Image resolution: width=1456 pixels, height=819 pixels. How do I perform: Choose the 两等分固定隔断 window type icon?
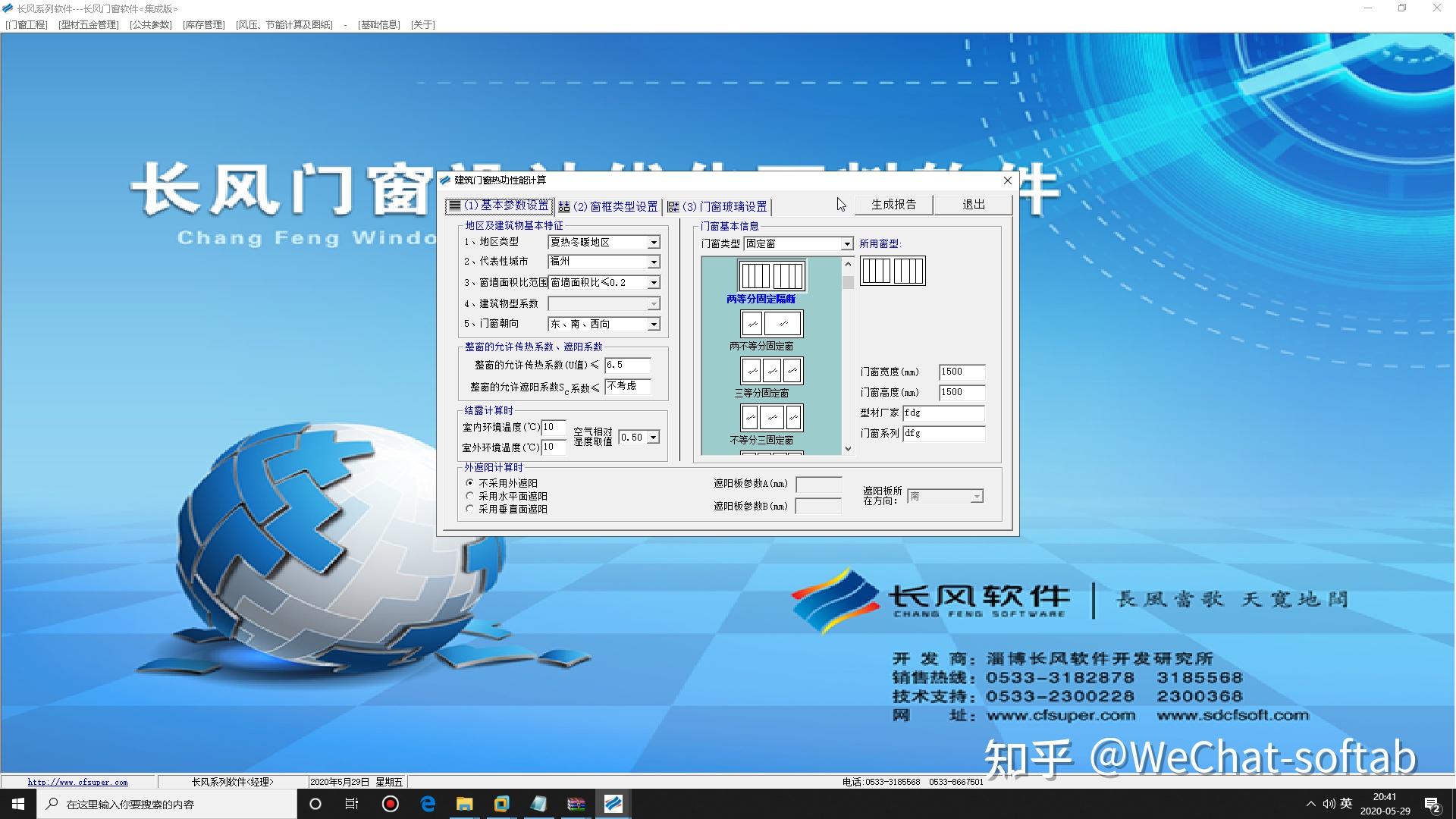(771, 276)
